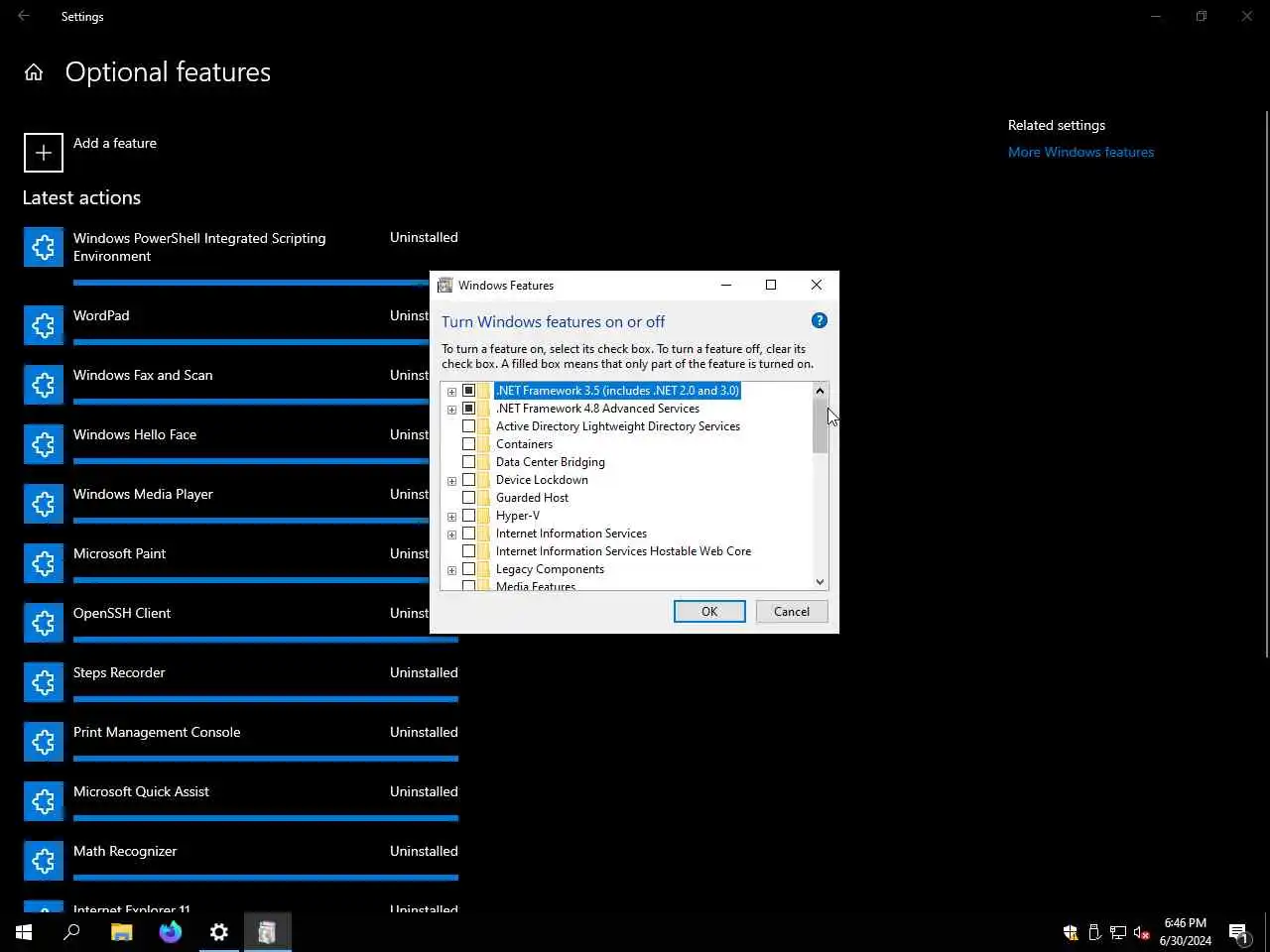Launch Firefox from the taskbar

point(171,932)
